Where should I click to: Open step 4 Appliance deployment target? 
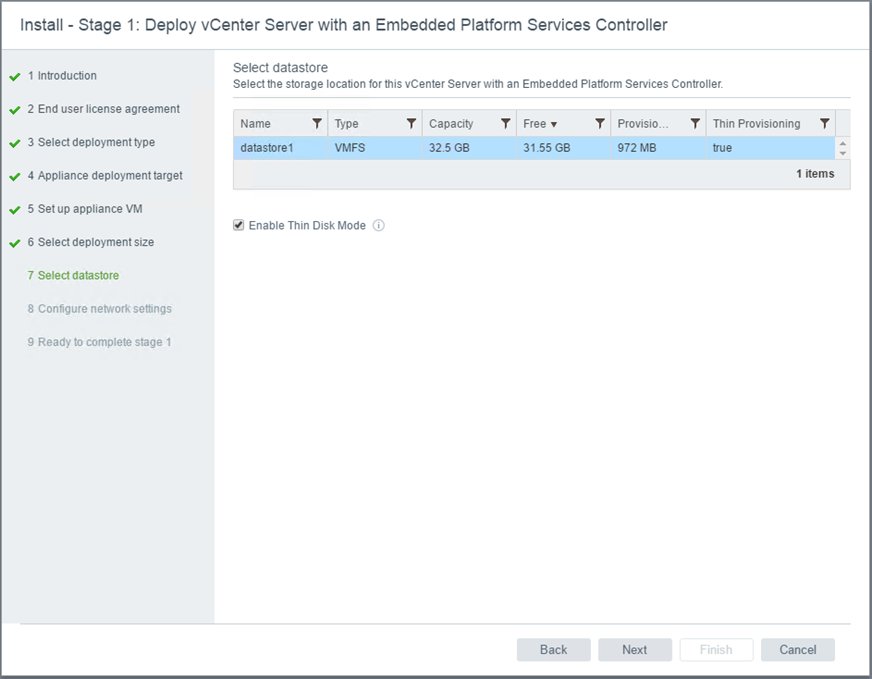(x=110, y=176)
